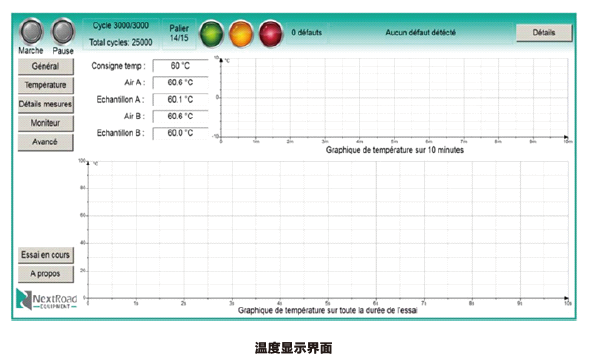Click the Echantillon A temperature field
Image resolution: width=591 pixels, height=361 pixels.
pyautogui.click(x=181, y=99)
